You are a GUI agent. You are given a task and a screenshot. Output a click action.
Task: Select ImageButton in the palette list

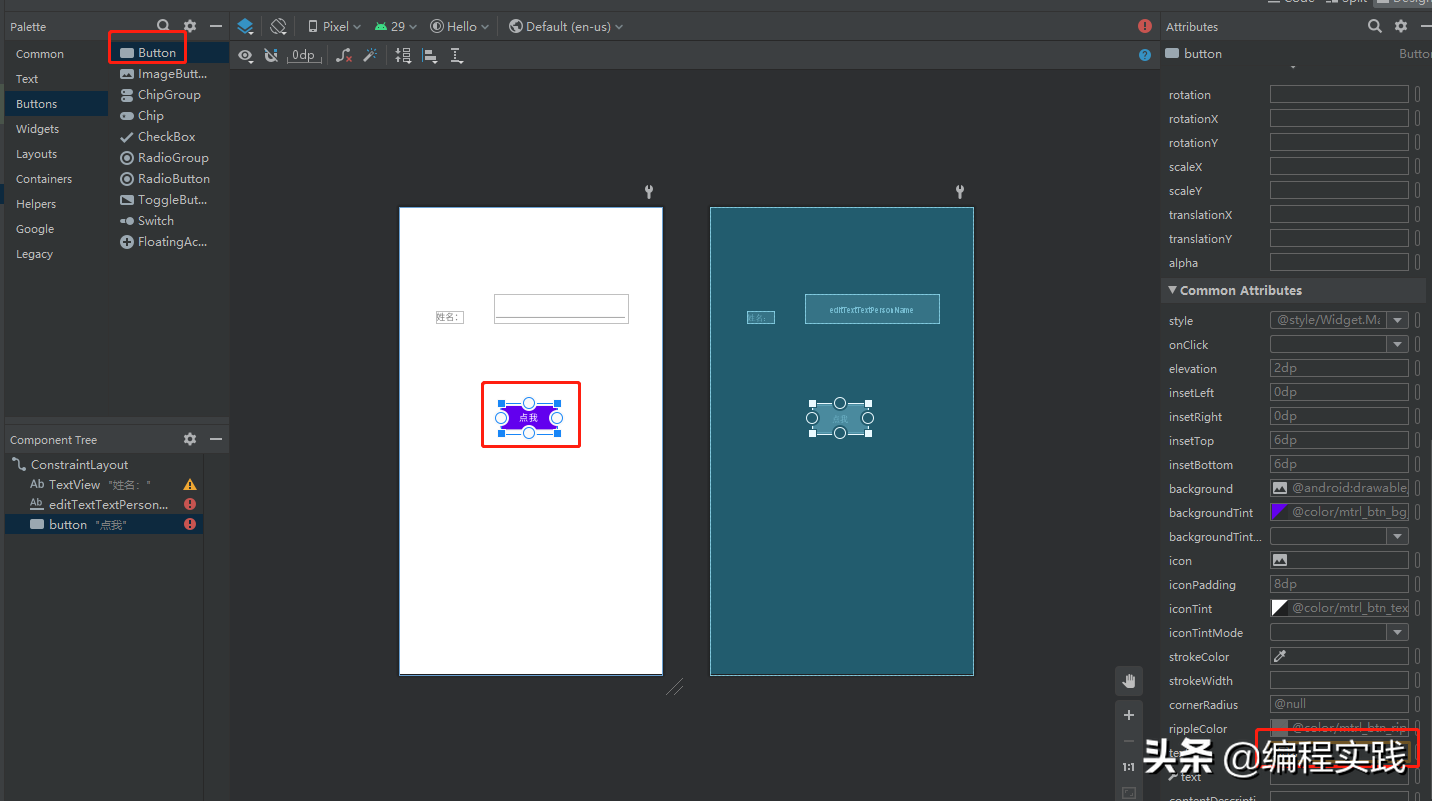[x=168, y=74]
